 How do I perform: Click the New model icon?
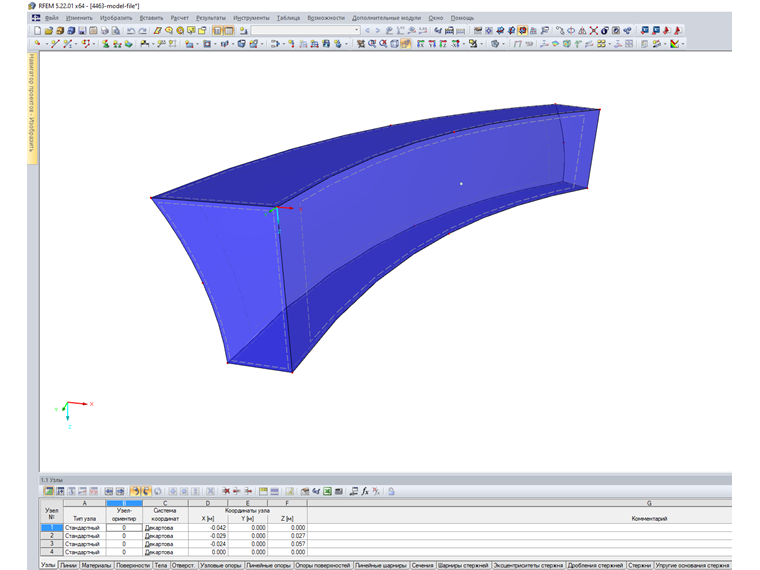click(x=37, y=31)
